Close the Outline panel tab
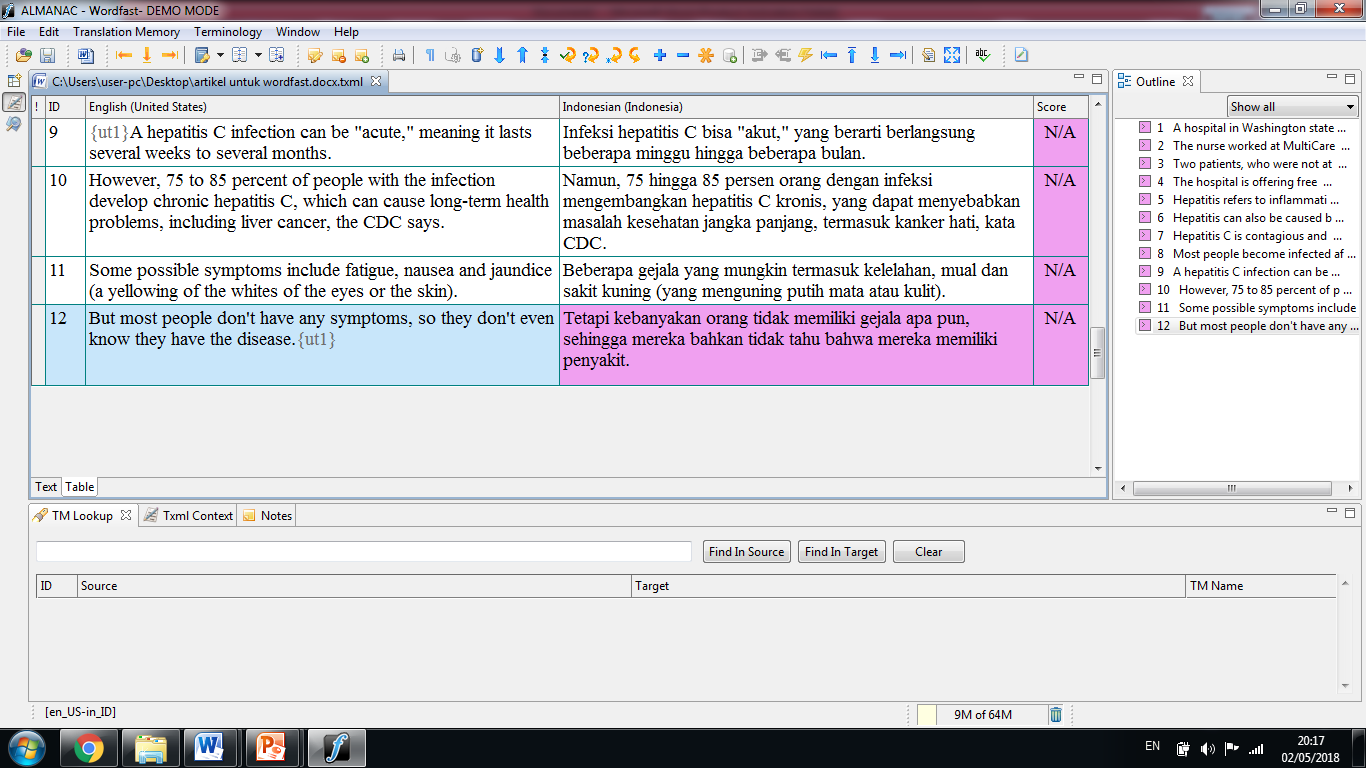The image size is (1366, 768). pyautogui.click(x=1188, y=81)
